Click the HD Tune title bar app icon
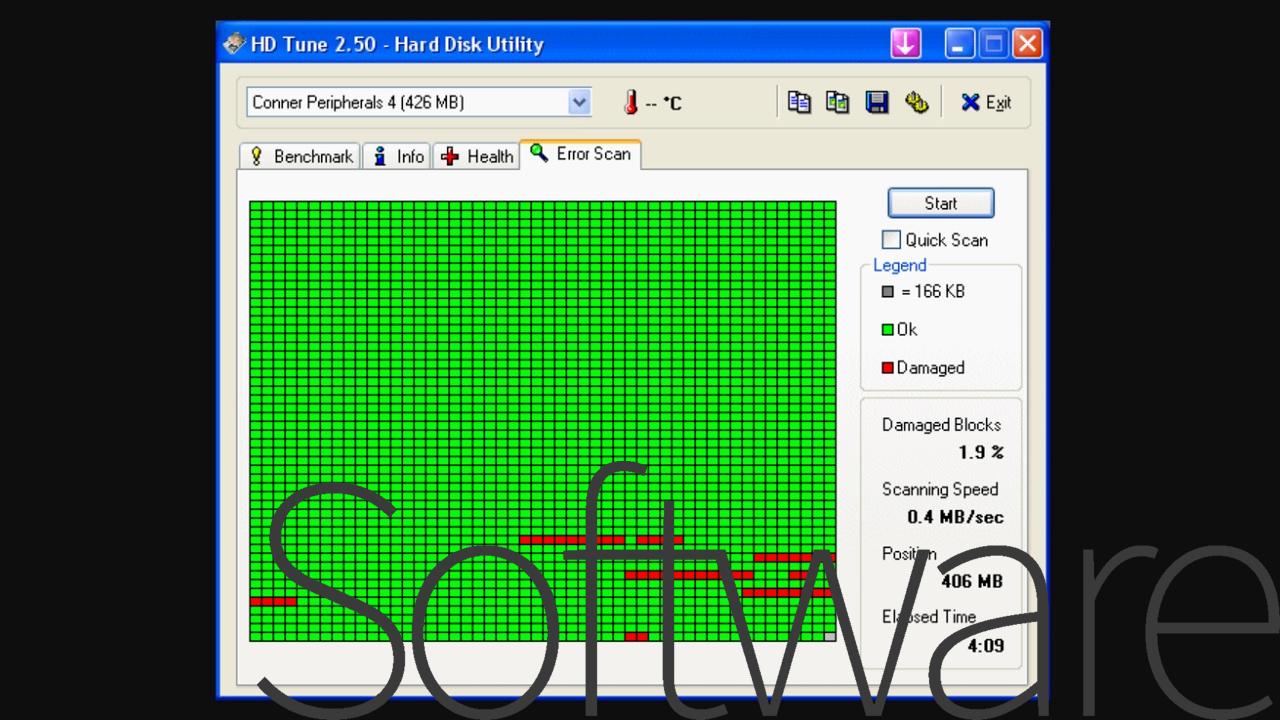This screenshot has height=720, width=1280. (x=234, y=44)
